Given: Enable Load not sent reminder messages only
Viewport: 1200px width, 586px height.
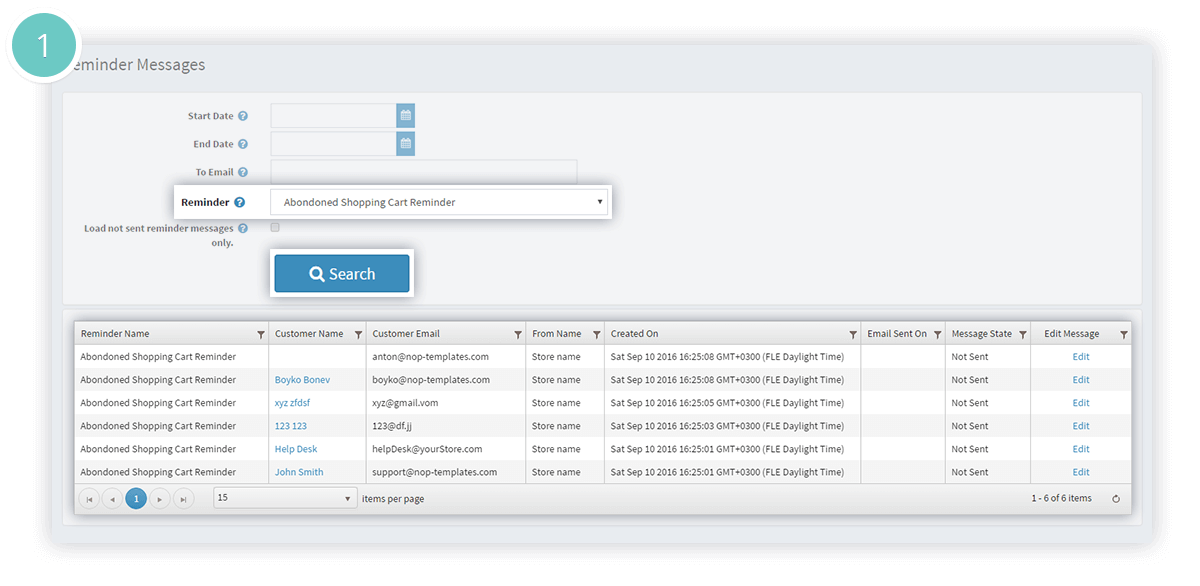Looking at the screenshot, I should [x=275, y=228].
